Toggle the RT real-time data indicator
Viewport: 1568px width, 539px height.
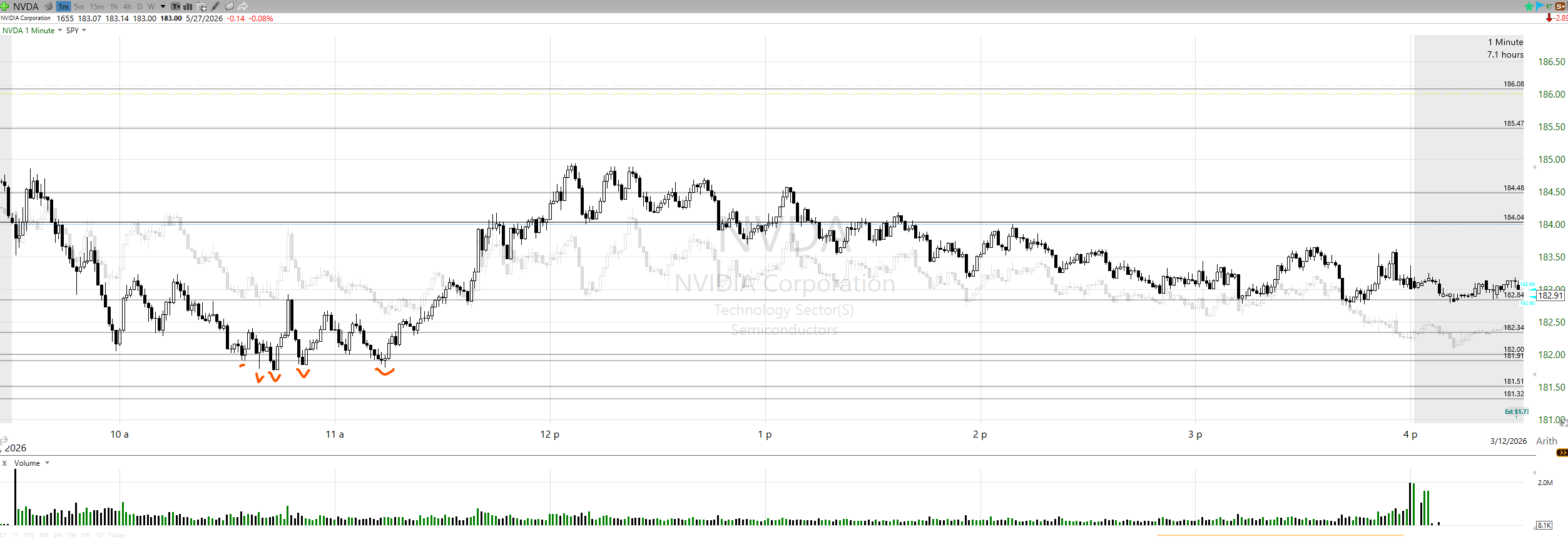click(x=1549, y=6)
